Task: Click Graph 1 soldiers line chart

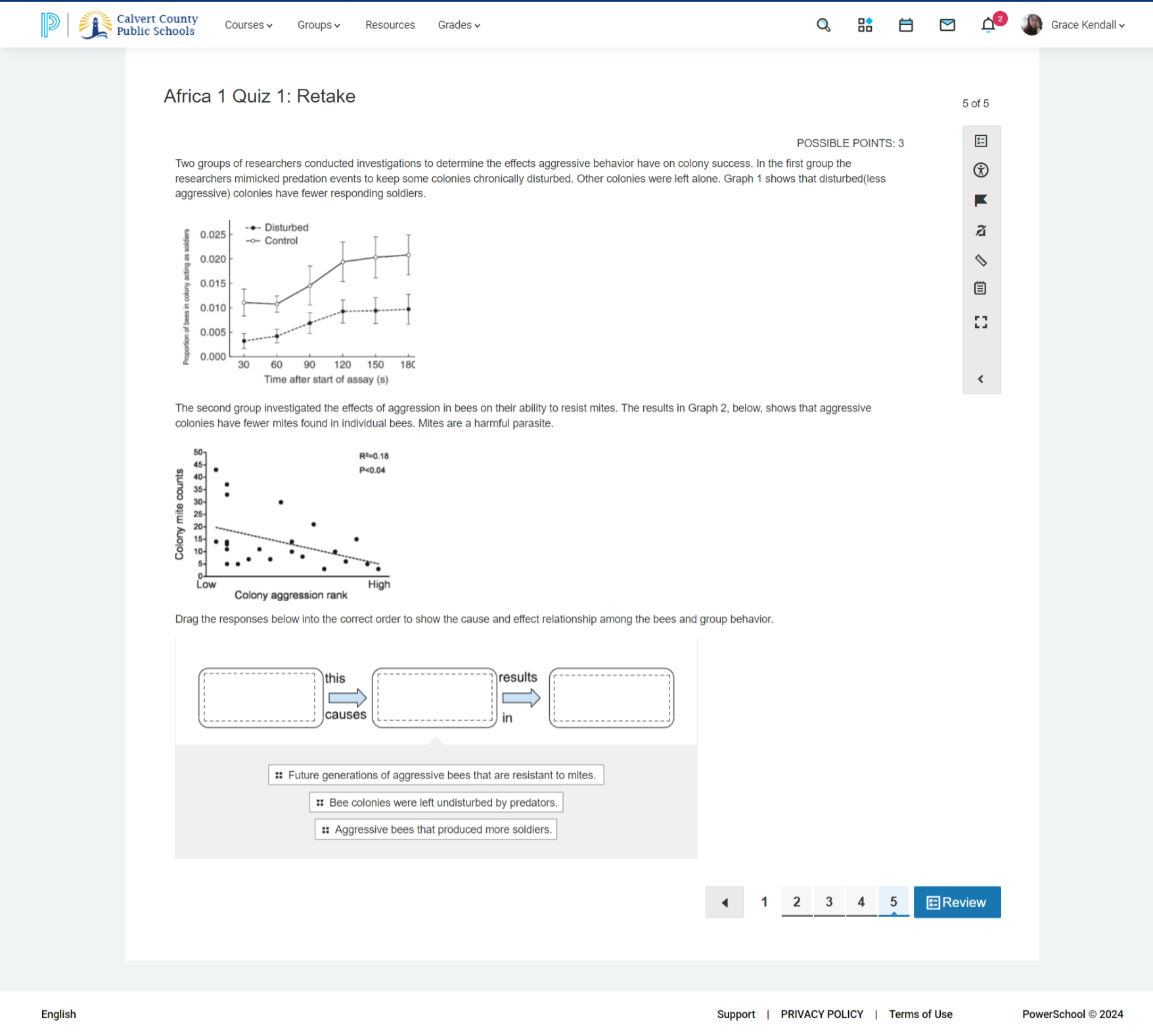Action: [299, 303]
